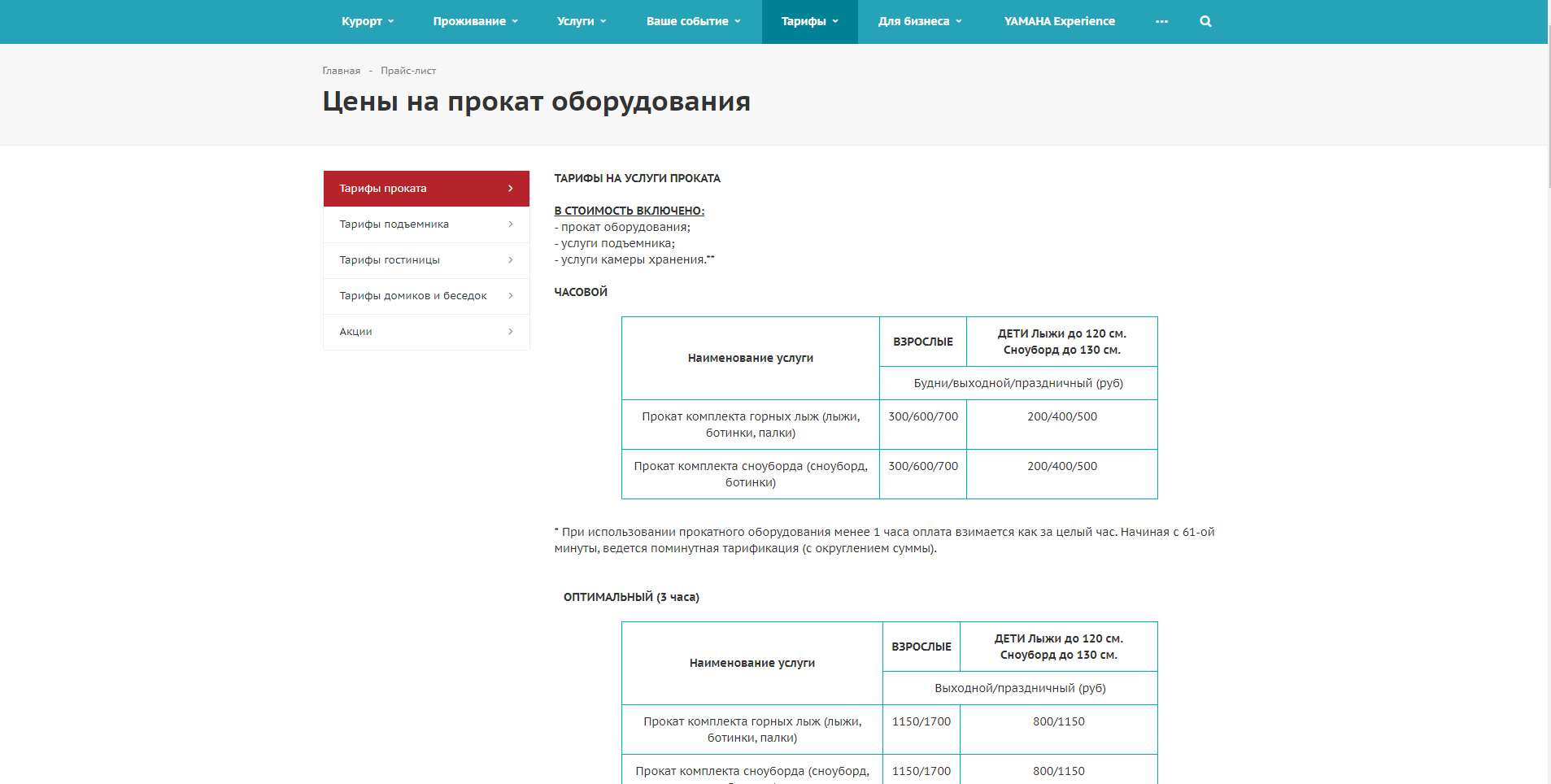
Task: Expand the Для бизнеса dropdown menu
Action: [x=919, y=21]
